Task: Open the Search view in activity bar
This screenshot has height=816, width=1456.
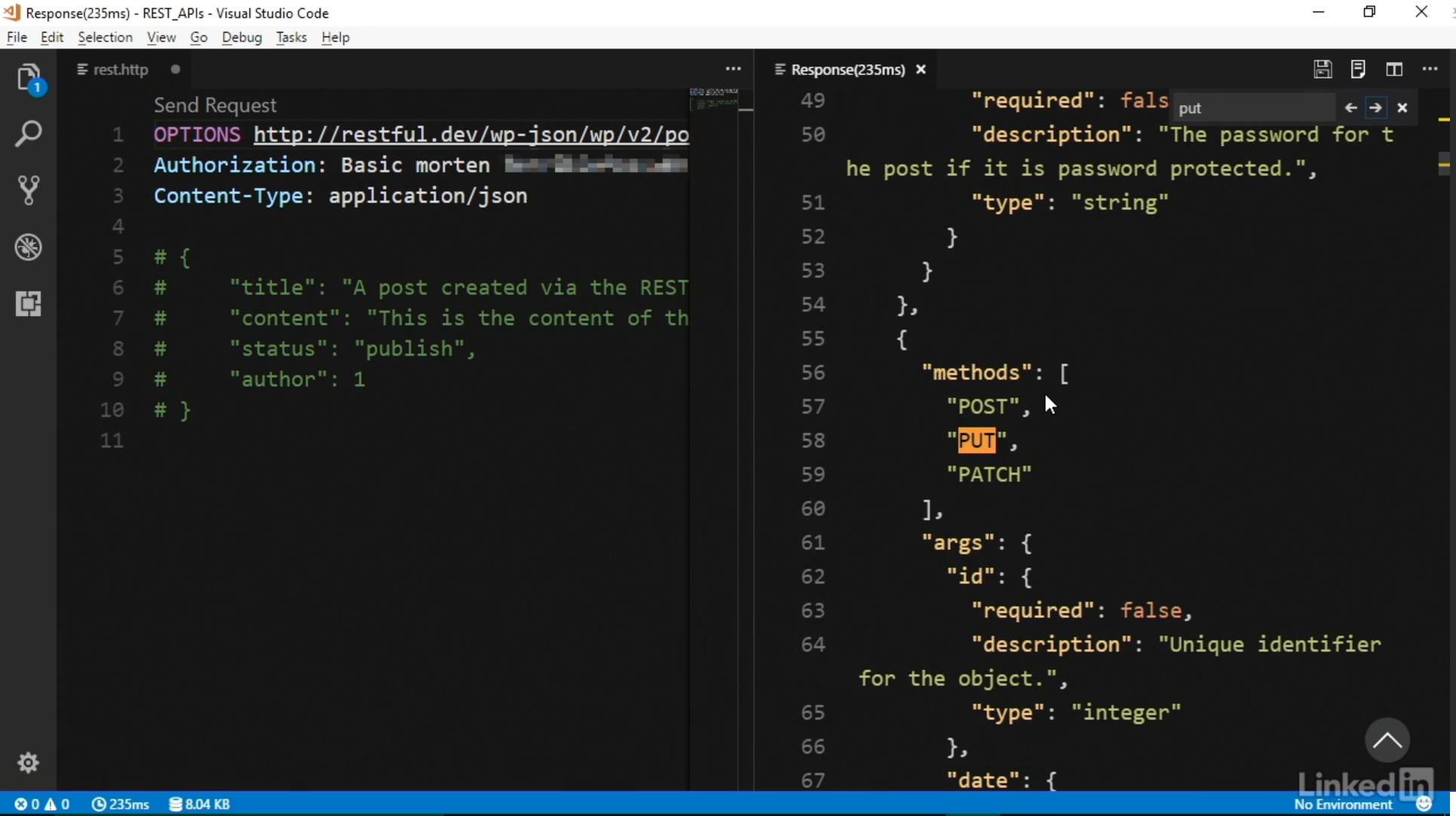Action: click(29, 134)
